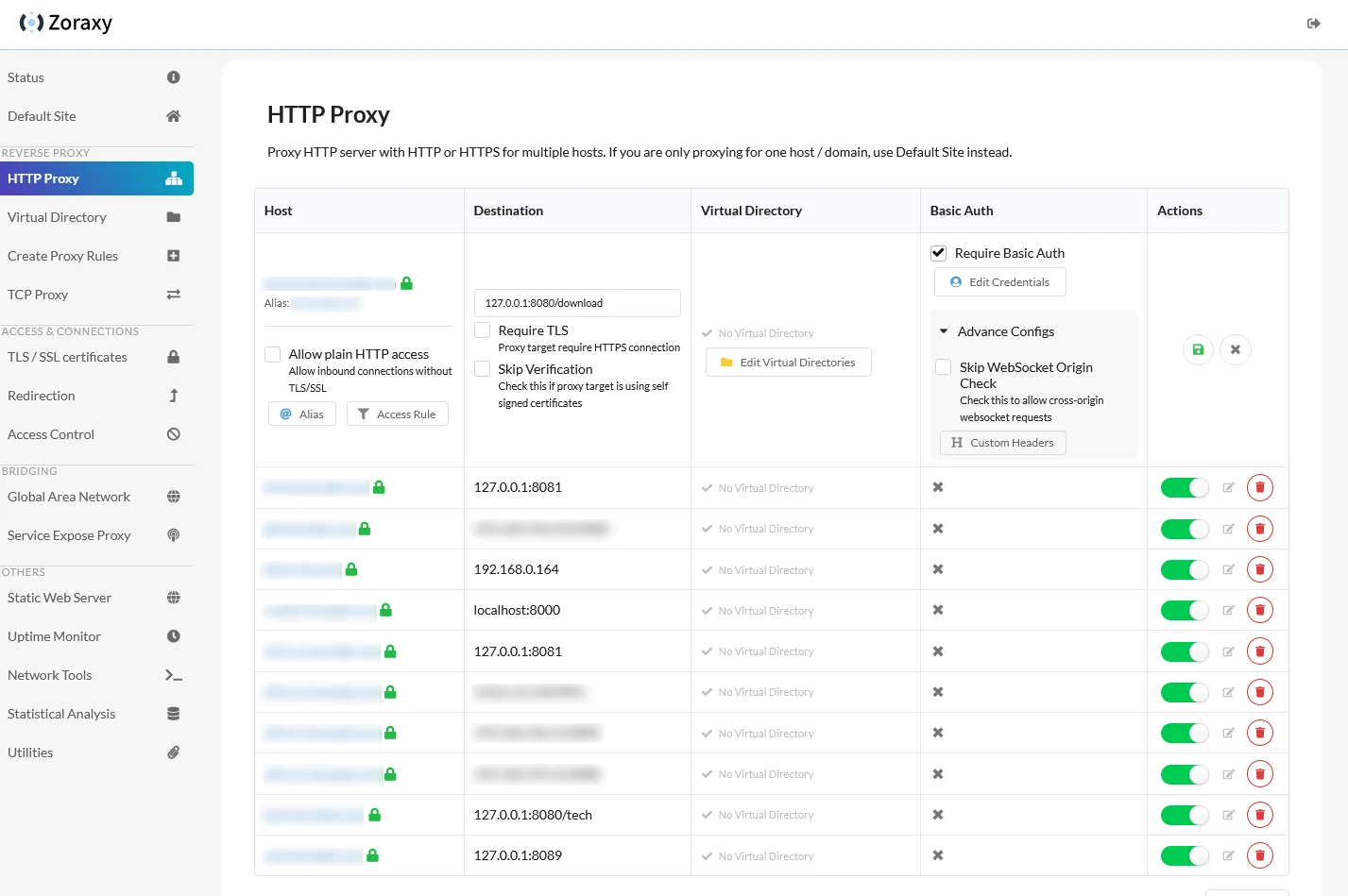Viewport: 1348px width, 896px height.
Task: Save the edited proxy rule
Action: [x=1197, y=349]
